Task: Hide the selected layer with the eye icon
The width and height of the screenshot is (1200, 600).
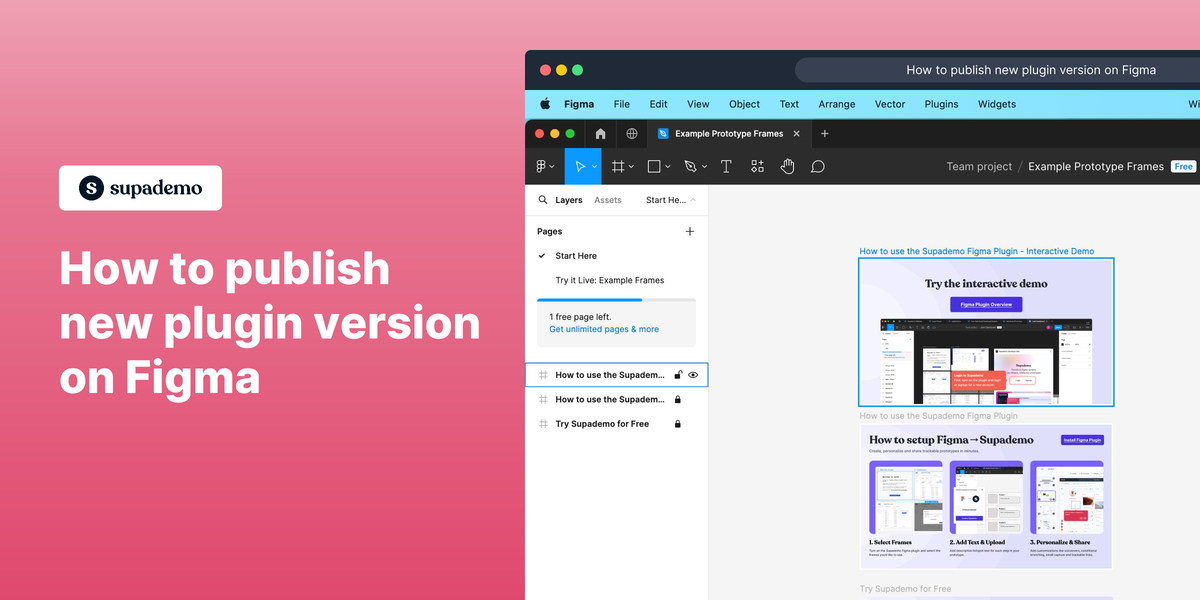Action: pyautogui.click(x=693, y=375)
